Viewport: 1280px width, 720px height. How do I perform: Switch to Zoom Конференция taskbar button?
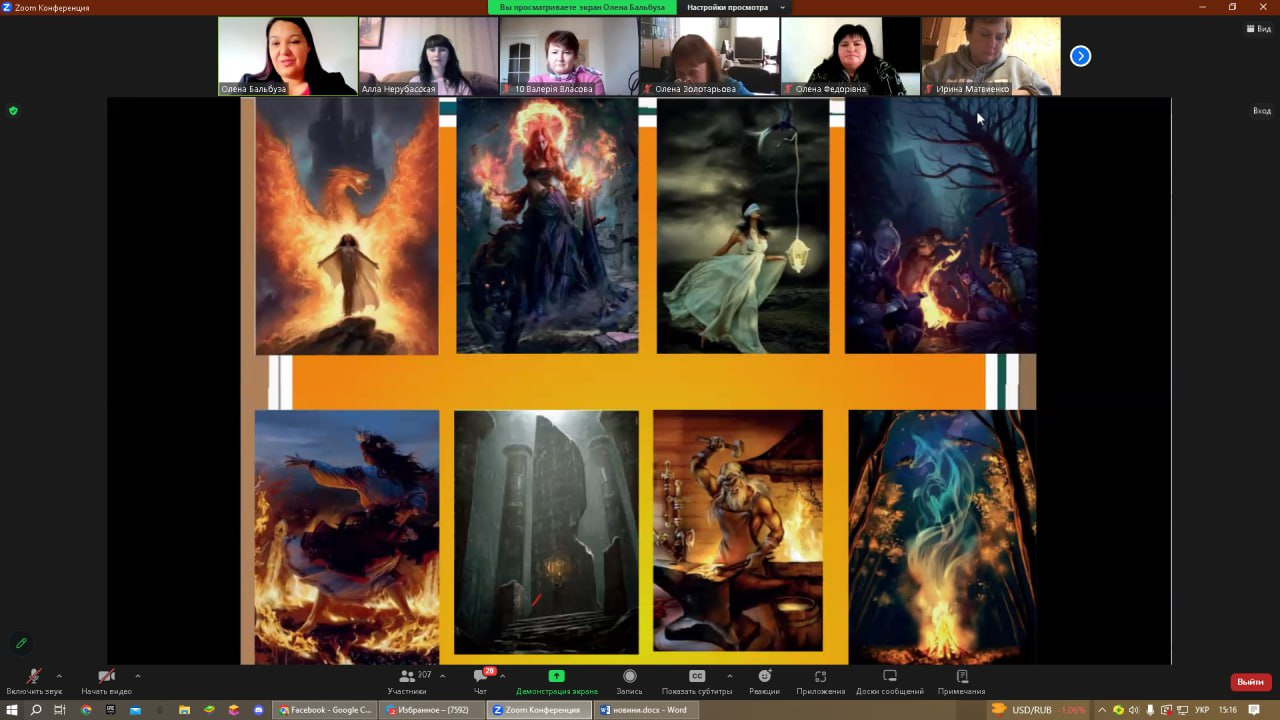pyautogui.click(x=538, y=710)
